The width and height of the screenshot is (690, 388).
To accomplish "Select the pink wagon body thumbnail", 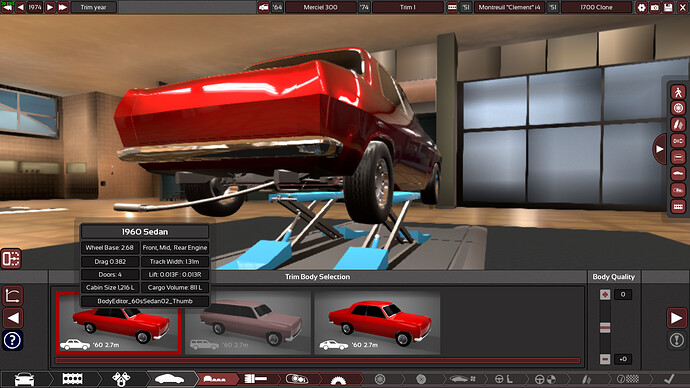I will (248, 322).
